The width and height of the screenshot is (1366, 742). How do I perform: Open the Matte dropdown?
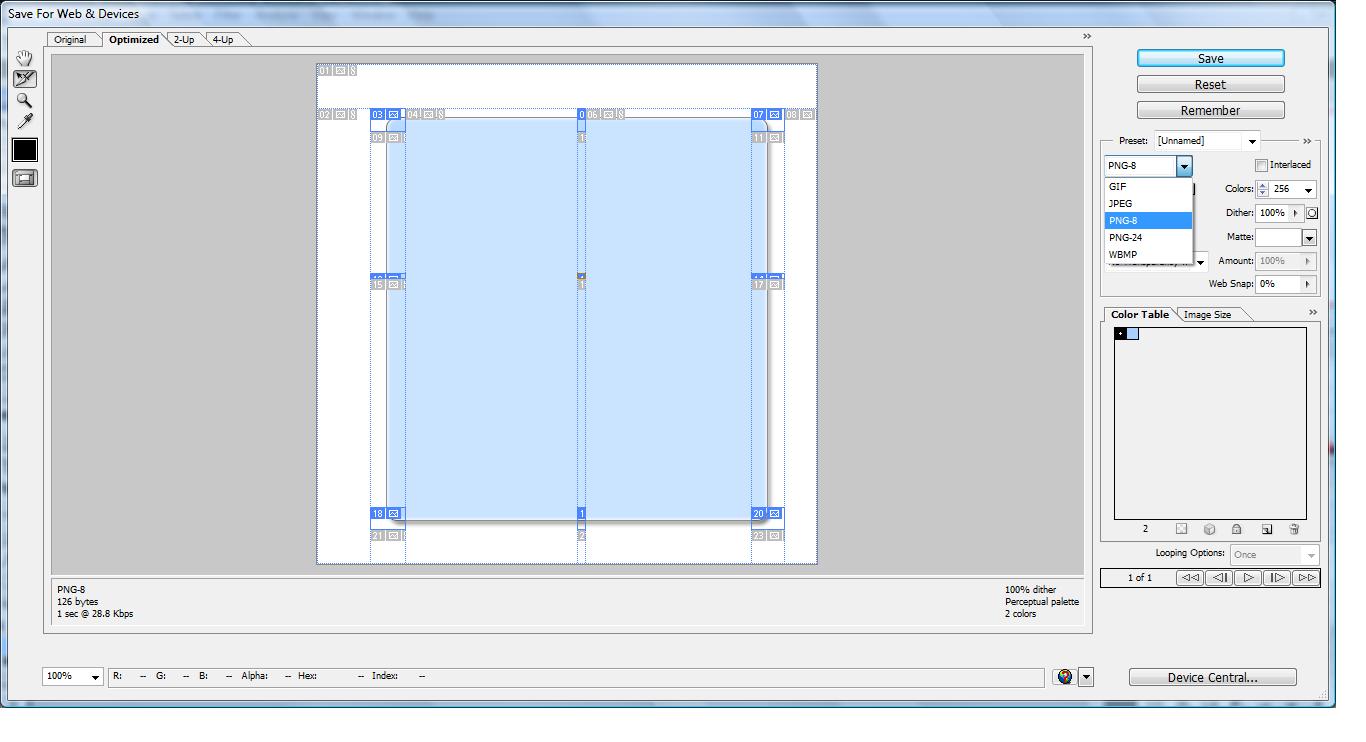tap(1307, 237)
